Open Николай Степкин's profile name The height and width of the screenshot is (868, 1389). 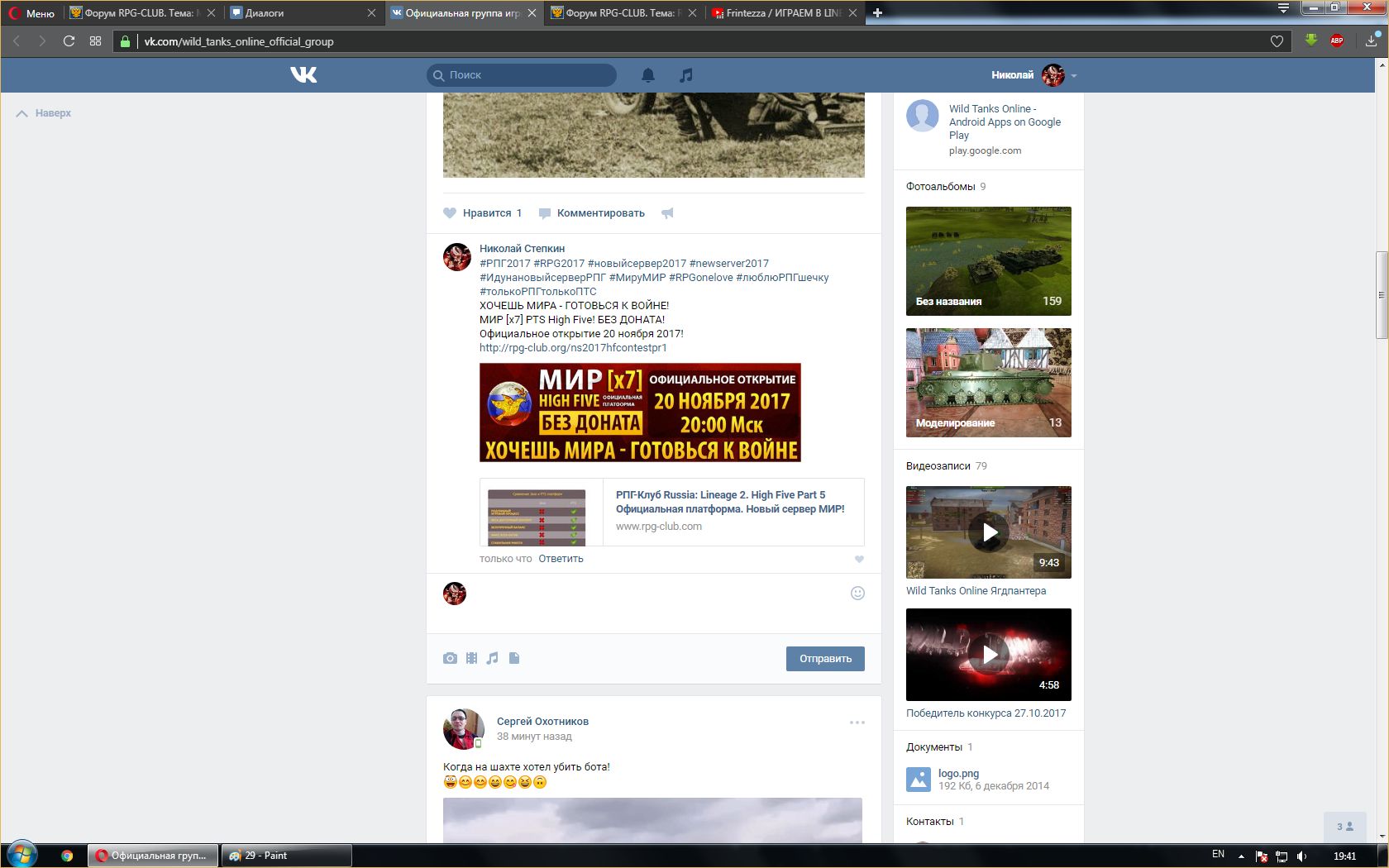coord(522,249)
